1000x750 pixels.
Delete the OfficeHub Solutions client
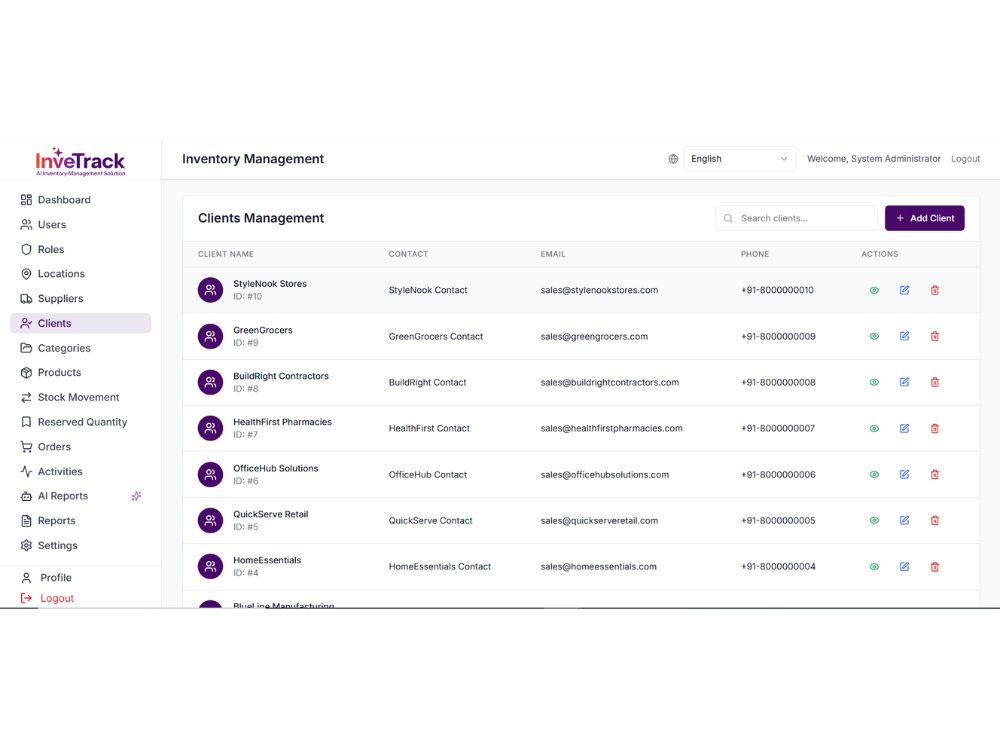pyautogui.click(x=934, y=474)
